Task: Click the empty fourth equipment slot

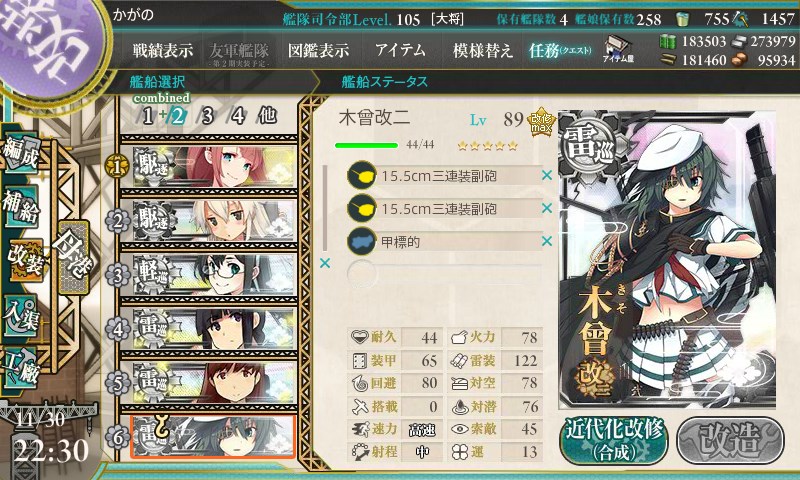Action: [x=444, y=274]
